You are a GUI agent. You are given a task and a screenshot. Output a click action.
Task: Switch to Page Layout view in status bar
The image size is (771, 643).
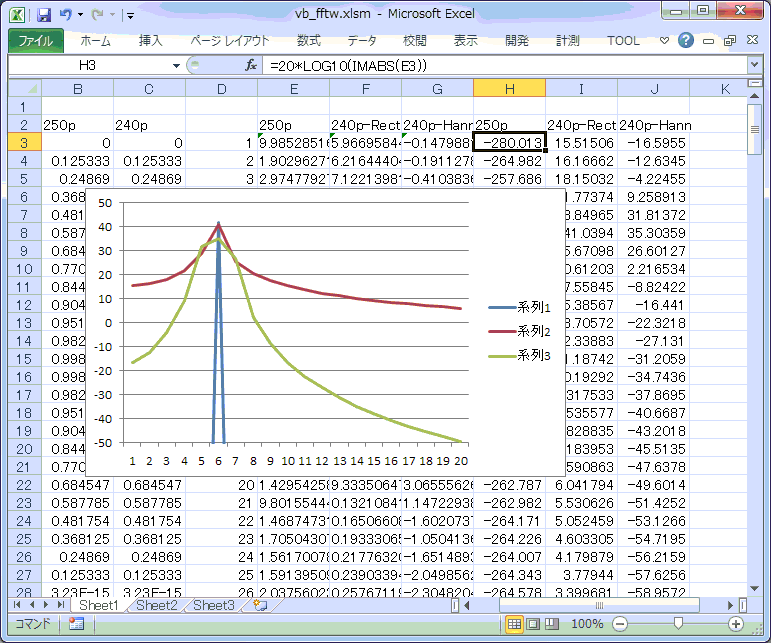pos(533,624)
